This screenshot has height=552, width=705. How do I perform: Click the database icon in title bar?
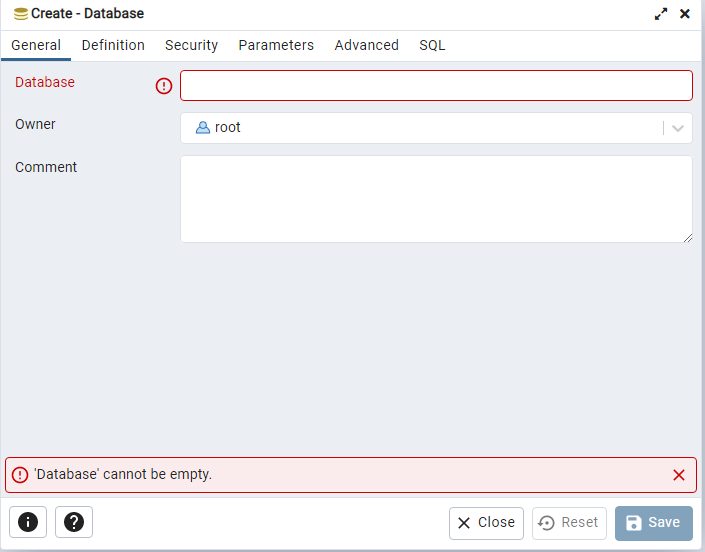(20, 14)
